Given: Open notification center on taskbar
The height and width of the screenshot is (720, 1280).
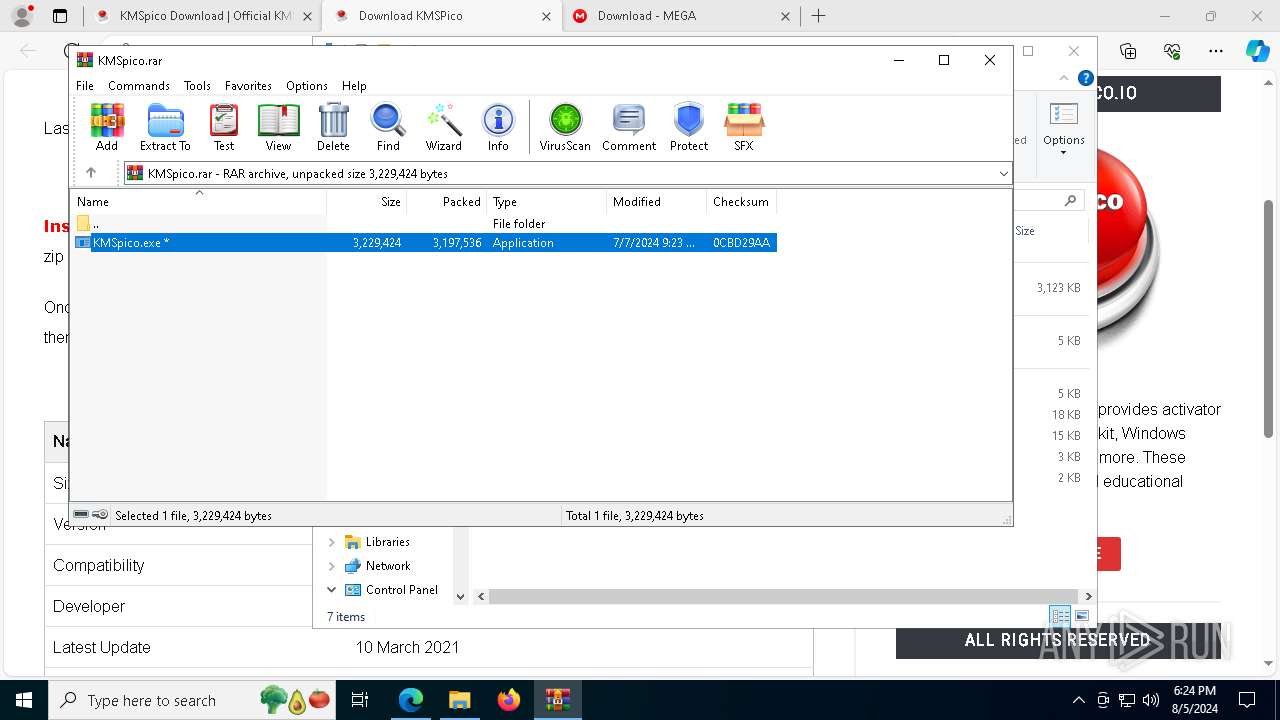Looking at the screenshot, I should point(1247,700).
